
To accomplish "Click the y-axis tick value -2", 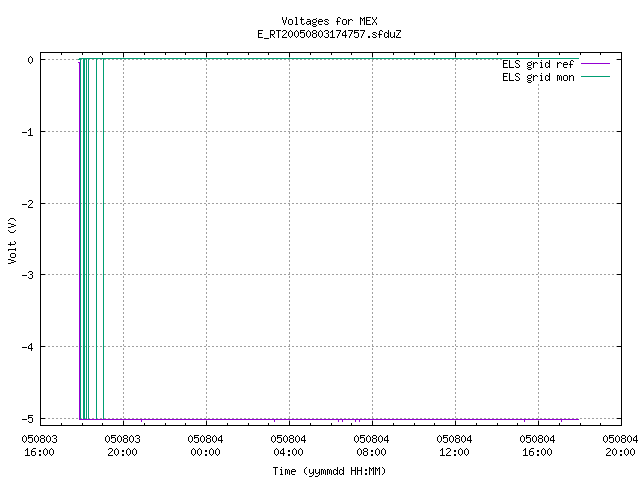I will (28, 204).
